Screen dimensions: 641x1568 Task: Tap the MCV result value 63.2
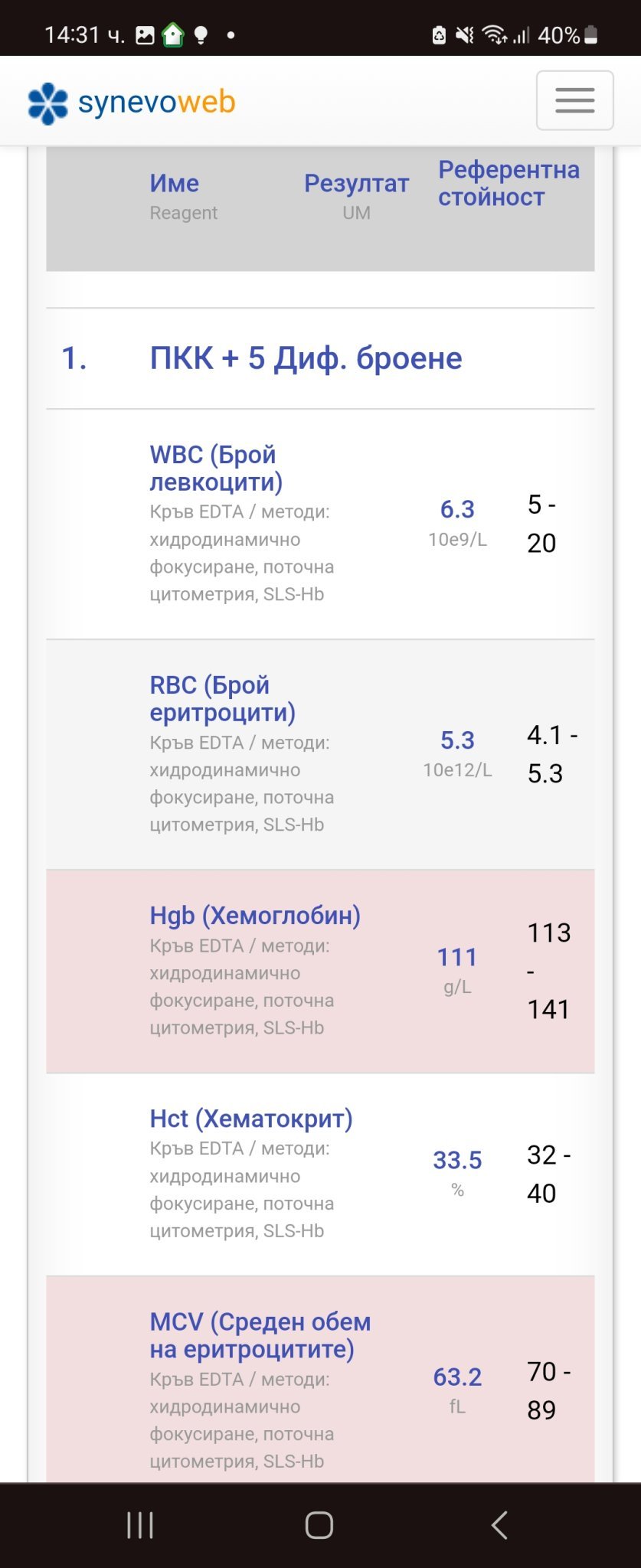pyautogui.click(x=457, y=1377)
